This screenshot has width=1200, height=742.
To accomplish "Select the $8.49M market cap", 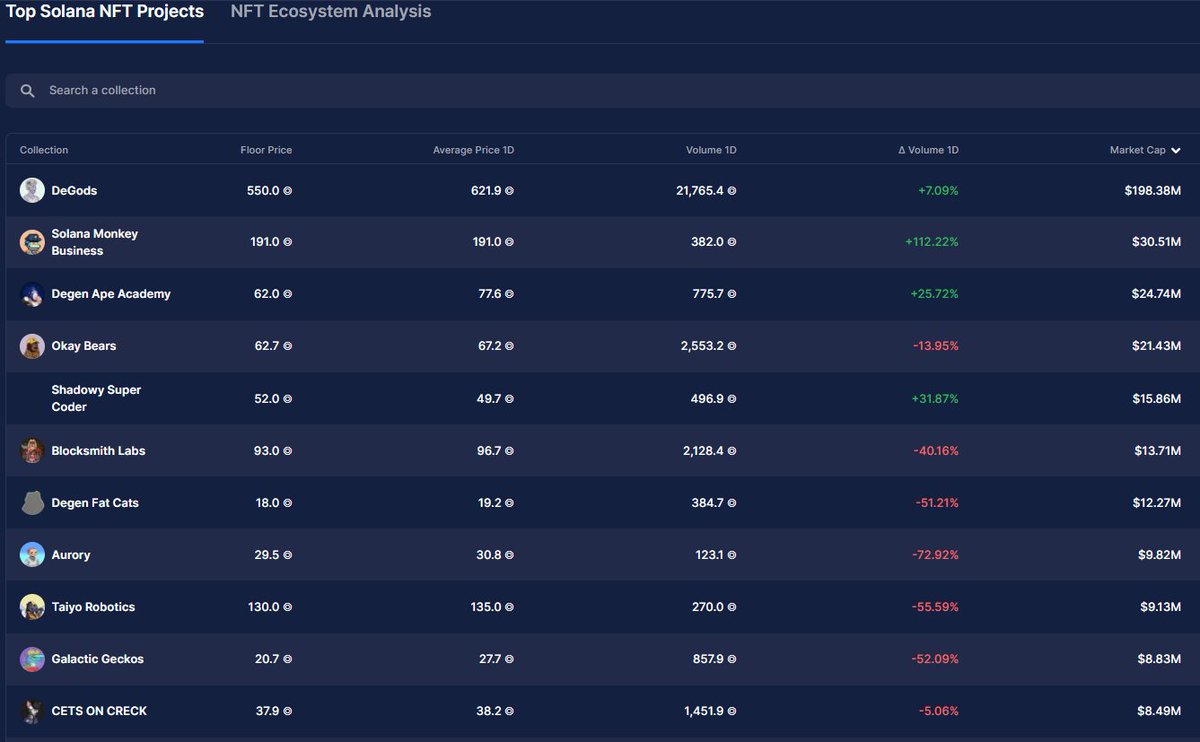I will pyautogui.click(x=1159, y=710).
